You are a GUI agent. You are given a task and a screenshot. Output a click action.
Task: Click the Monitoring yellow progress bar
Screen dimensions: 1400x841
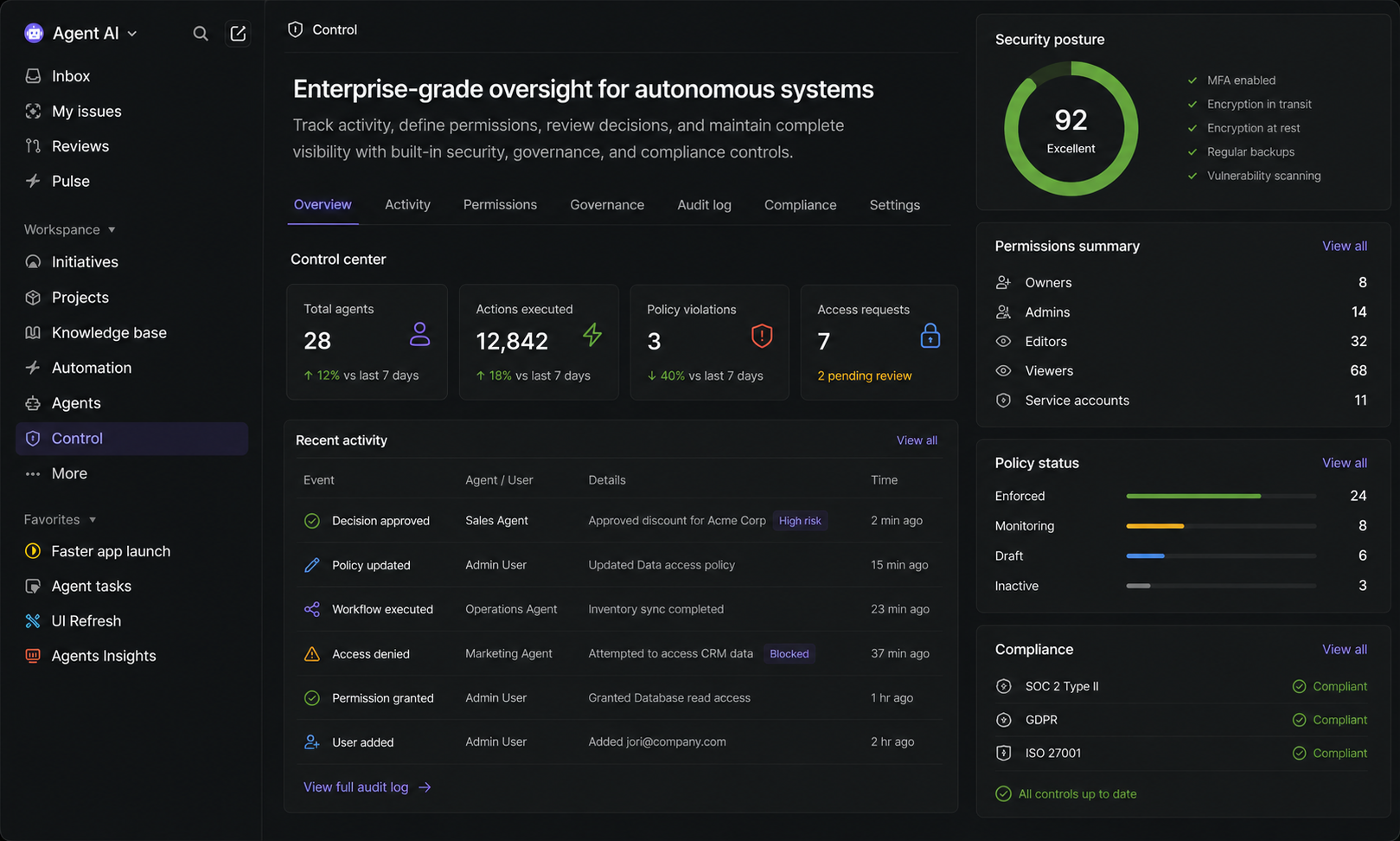tap(1155, 526)
